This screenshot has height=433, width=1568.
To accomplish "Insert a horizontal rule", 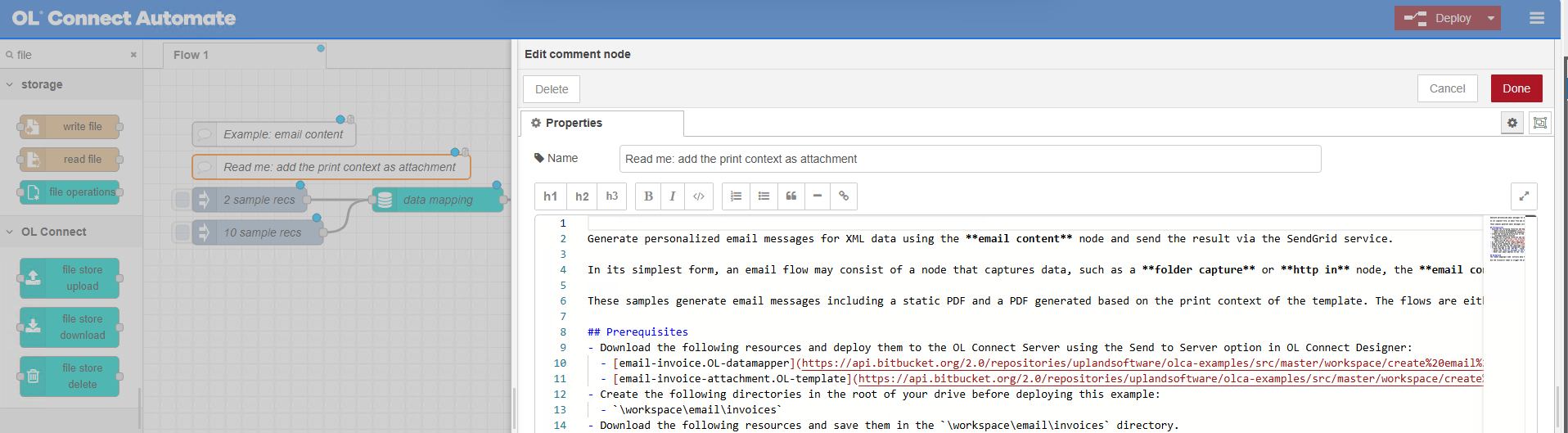I will pyautogui.click(x=817, y=196).
